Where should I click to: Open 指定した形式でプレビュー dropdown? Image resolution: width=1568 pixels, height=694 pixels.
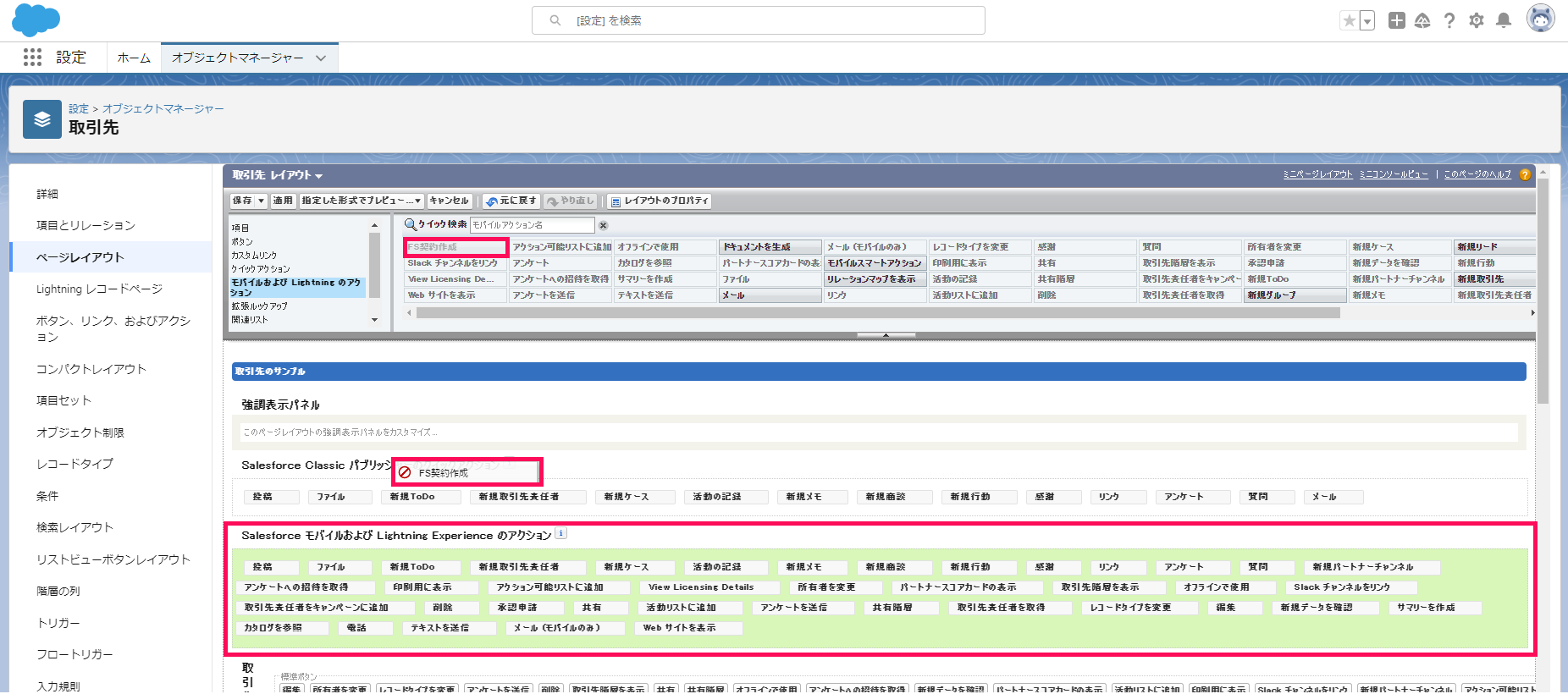point(362,201)
